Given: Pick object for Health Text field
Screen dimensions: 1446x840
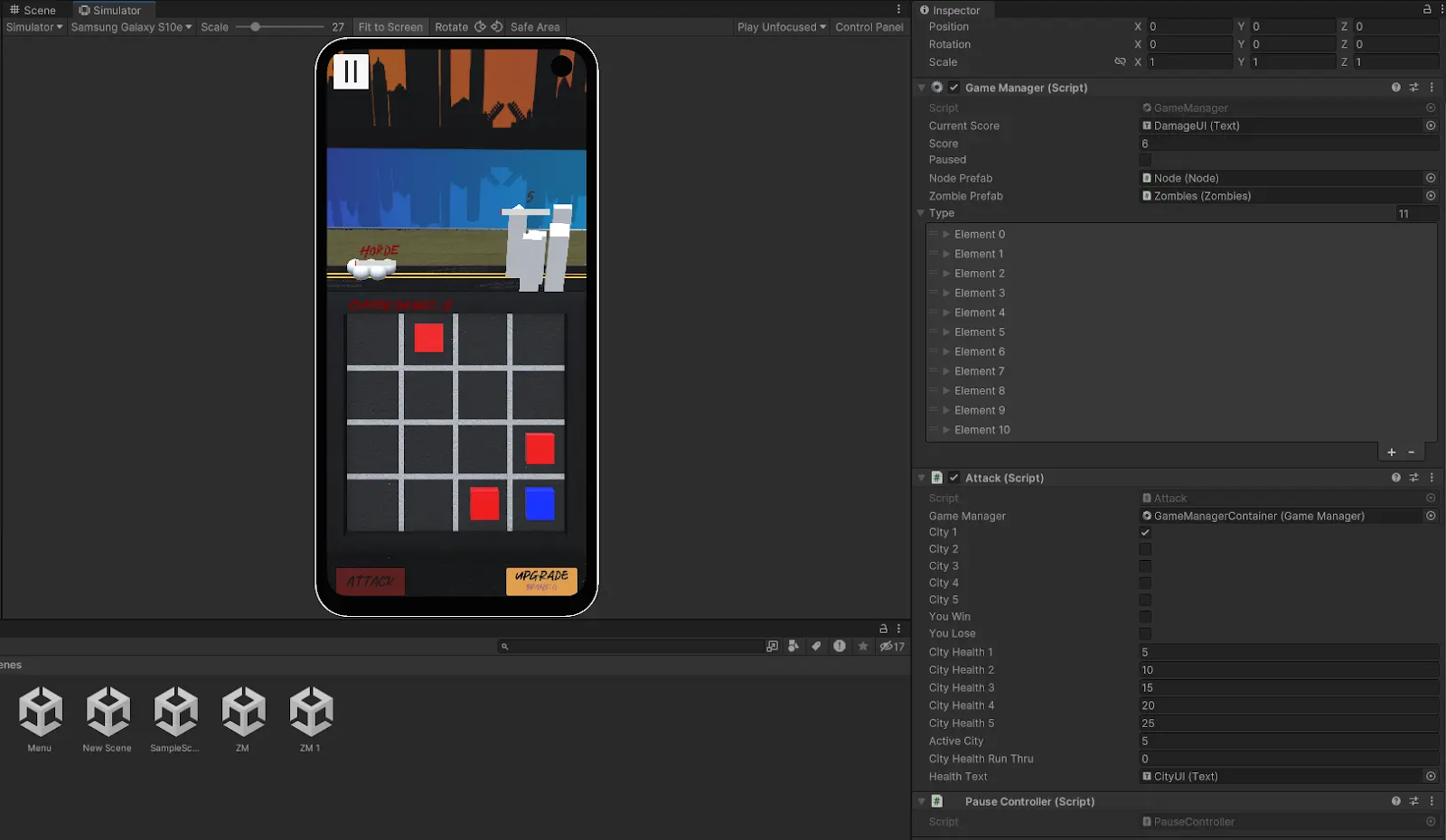Looking at the screenshot, I should pyautogui.click(x=1431, y=776).
